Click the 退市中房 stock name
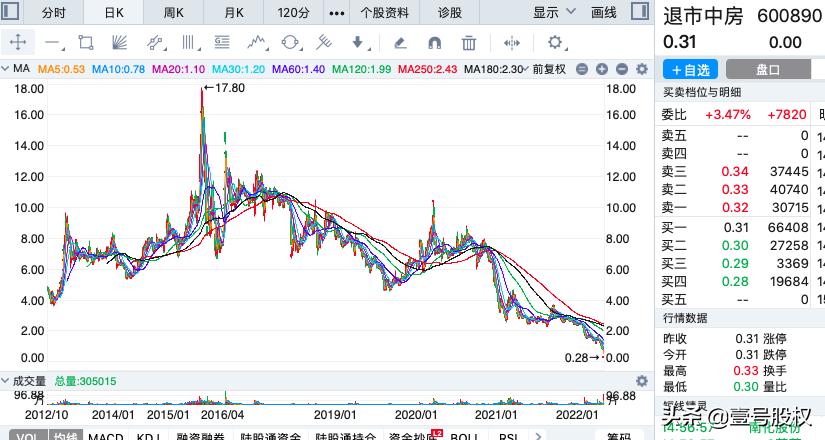Image resolution: width=825 pixels, height=440 pixels. 703,16
